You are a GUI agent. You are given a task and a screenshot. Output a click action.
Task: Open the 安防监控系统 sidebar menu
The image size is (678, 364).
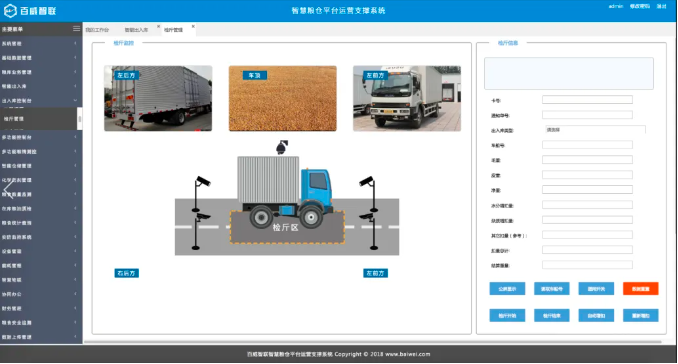(41, 237)
